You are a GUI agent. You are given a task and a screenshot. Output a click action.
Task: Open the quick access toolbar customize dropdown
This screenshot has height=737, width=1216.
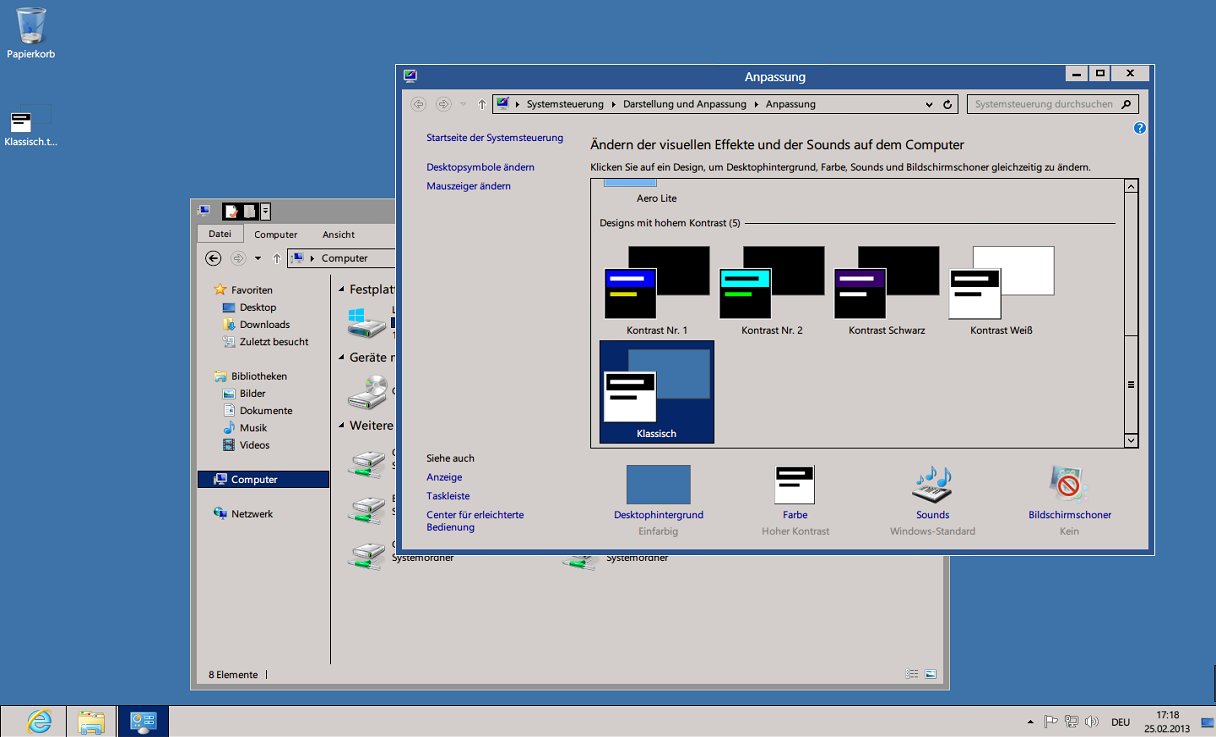click(x=265, y=211)
